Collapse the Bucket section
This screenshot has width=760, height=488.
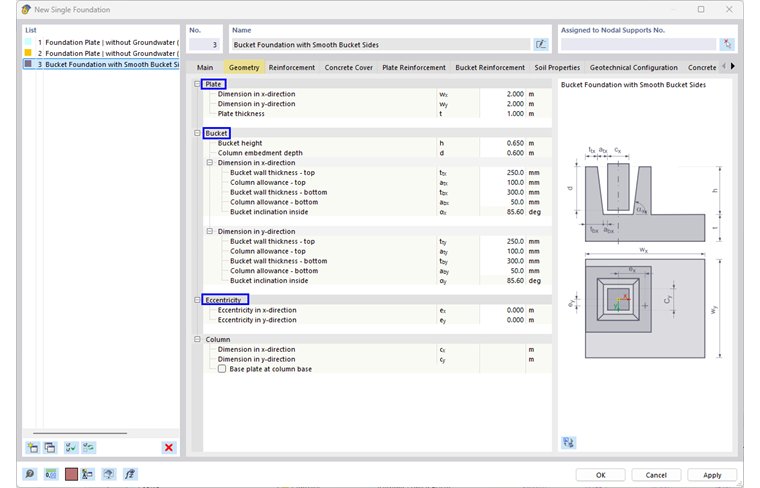[x=197, y=133]
